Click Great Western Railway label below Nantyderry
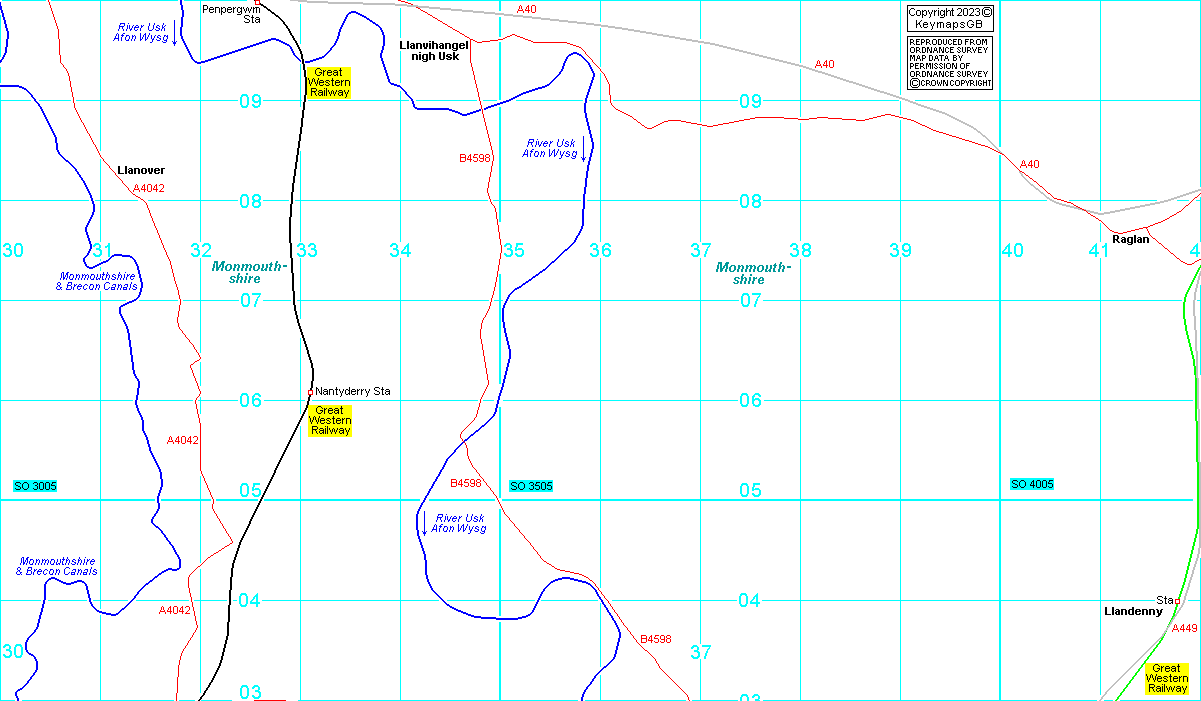The height and width of the screenshot is (701, 1201). [x=329, y=421]
